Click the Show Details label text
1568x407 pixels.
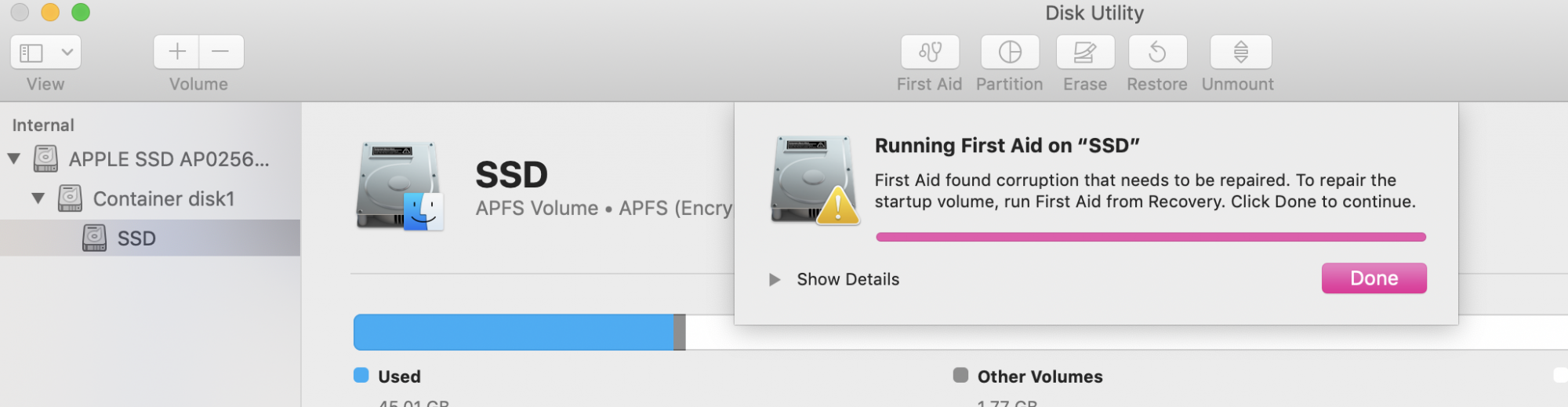point(848,279)
